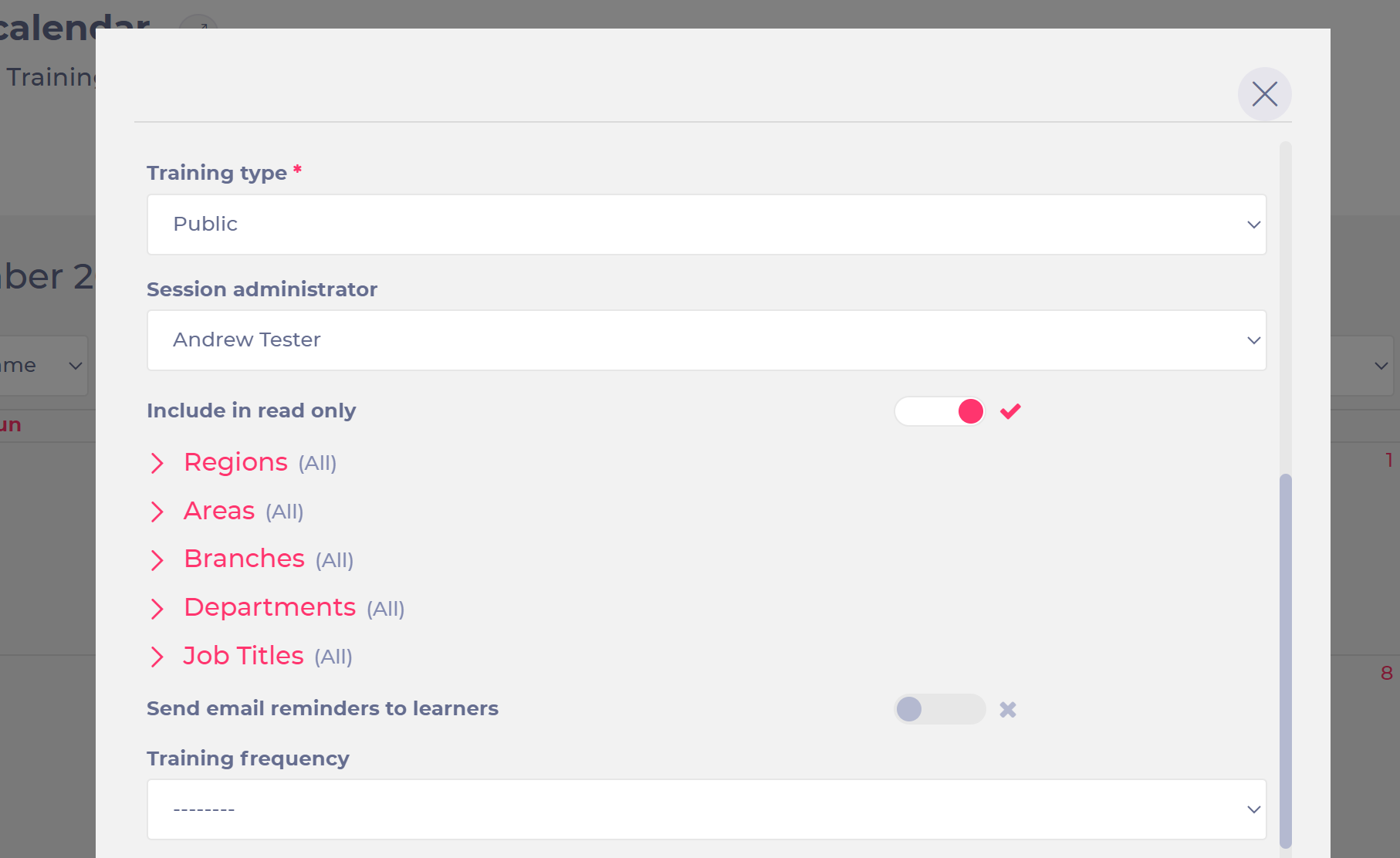Open the Training frequency dropdown
Viewport: 1400px width, 858px height.
point(706,809)
